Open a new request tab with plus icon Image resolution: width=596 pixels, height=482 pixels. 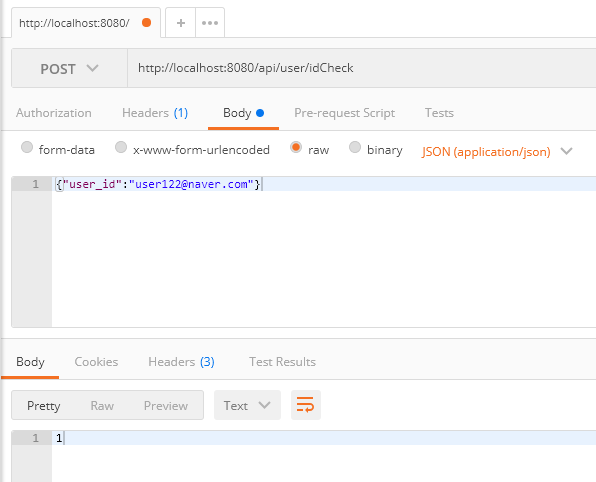click(x=181, y=23)
